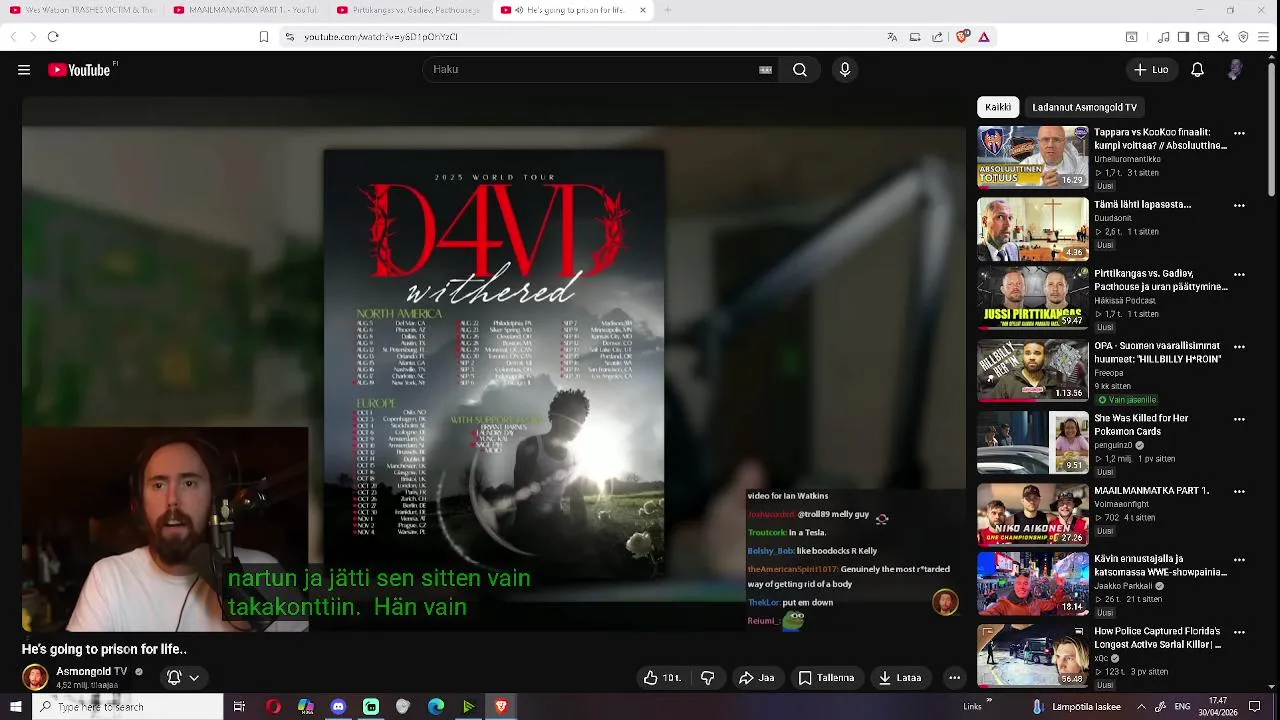Image resolution: width=1280 pixels, height=720 pixels.
Task: Like the video with thumbs up
Action: [x=662, y=678]
